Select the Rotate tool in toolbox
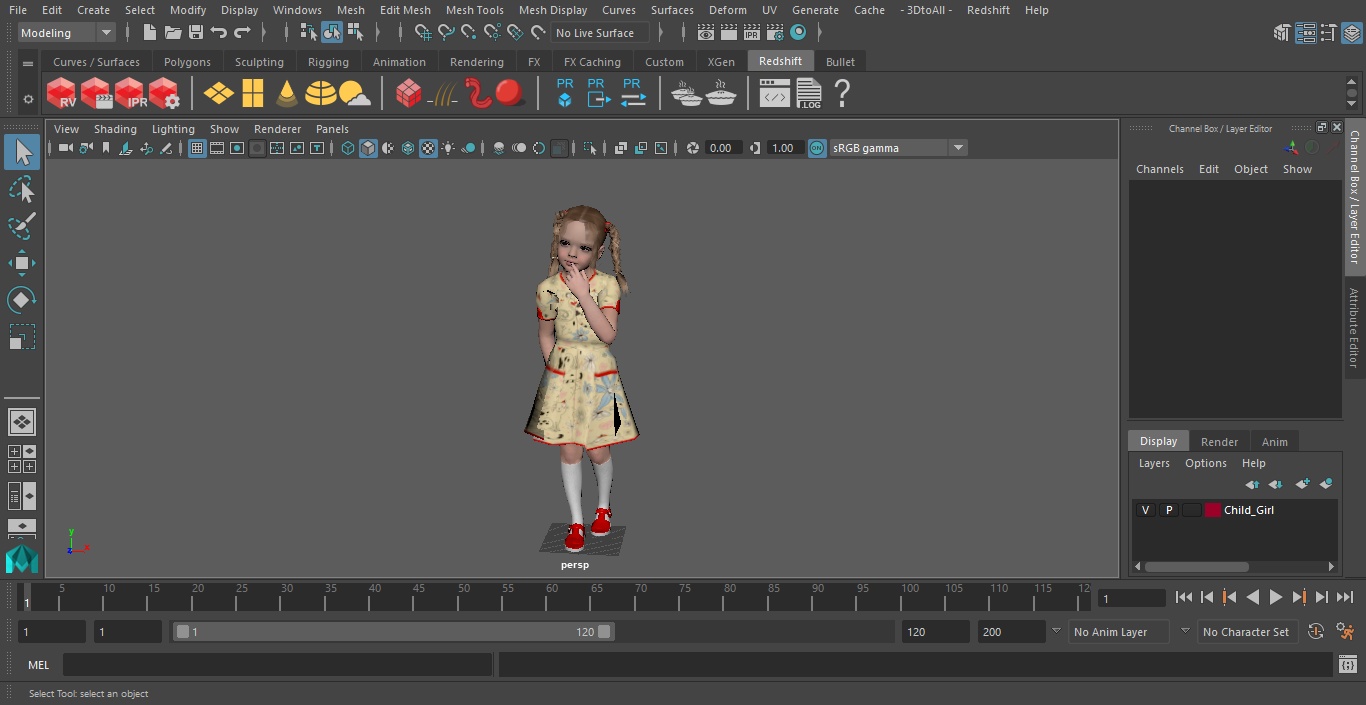The image size is (1366, 705). click(21, 300)
